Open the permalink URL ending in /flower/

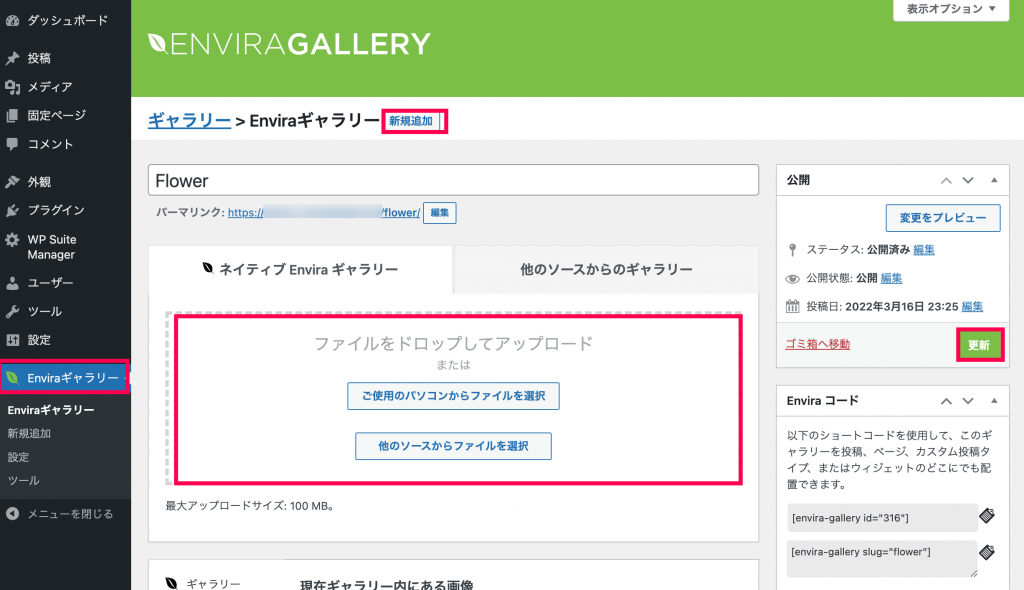pyautogui.click(x=324, y=212)
